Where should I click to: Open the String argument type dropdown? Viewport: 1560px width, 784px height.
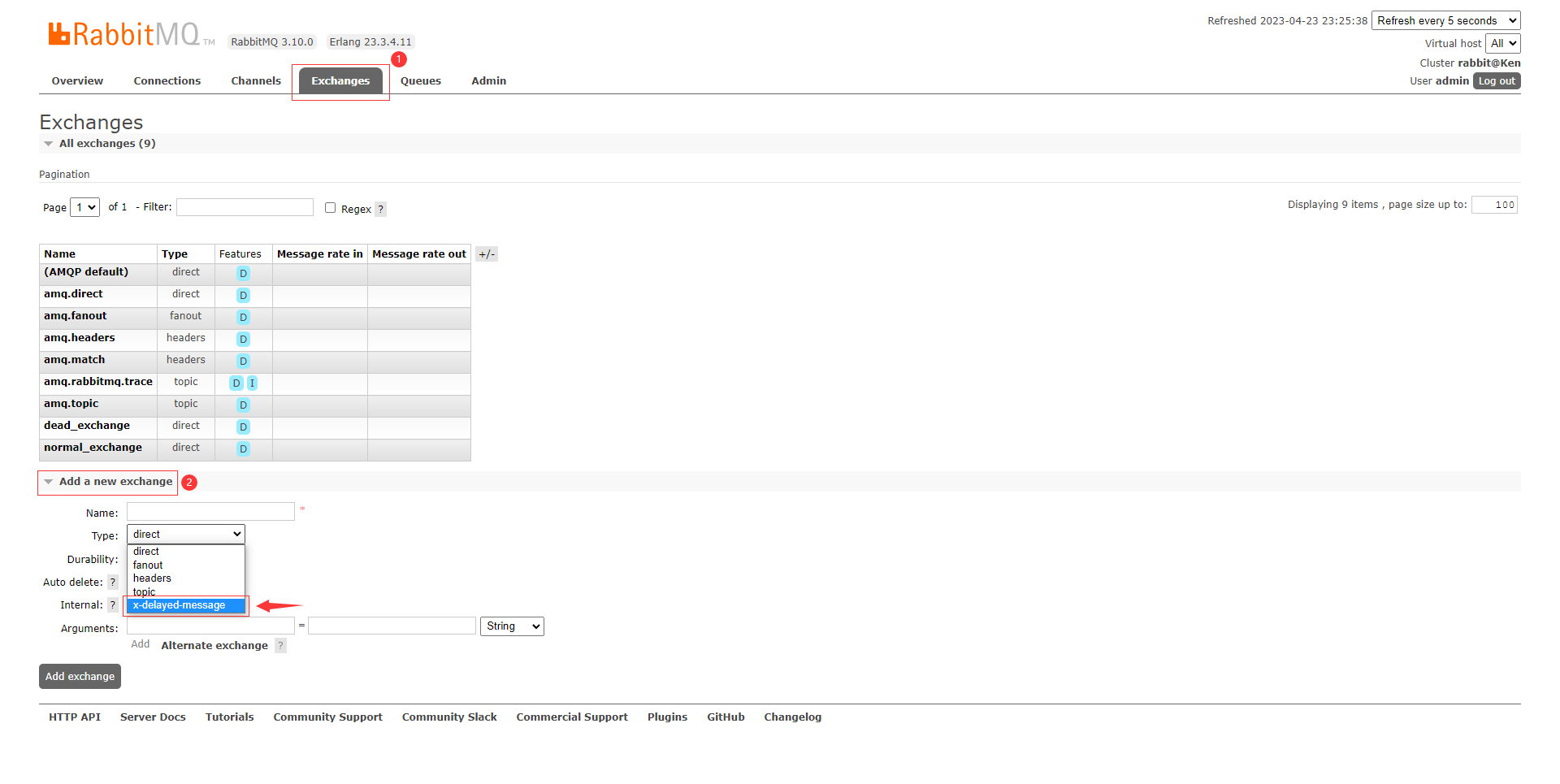[512, 626]
